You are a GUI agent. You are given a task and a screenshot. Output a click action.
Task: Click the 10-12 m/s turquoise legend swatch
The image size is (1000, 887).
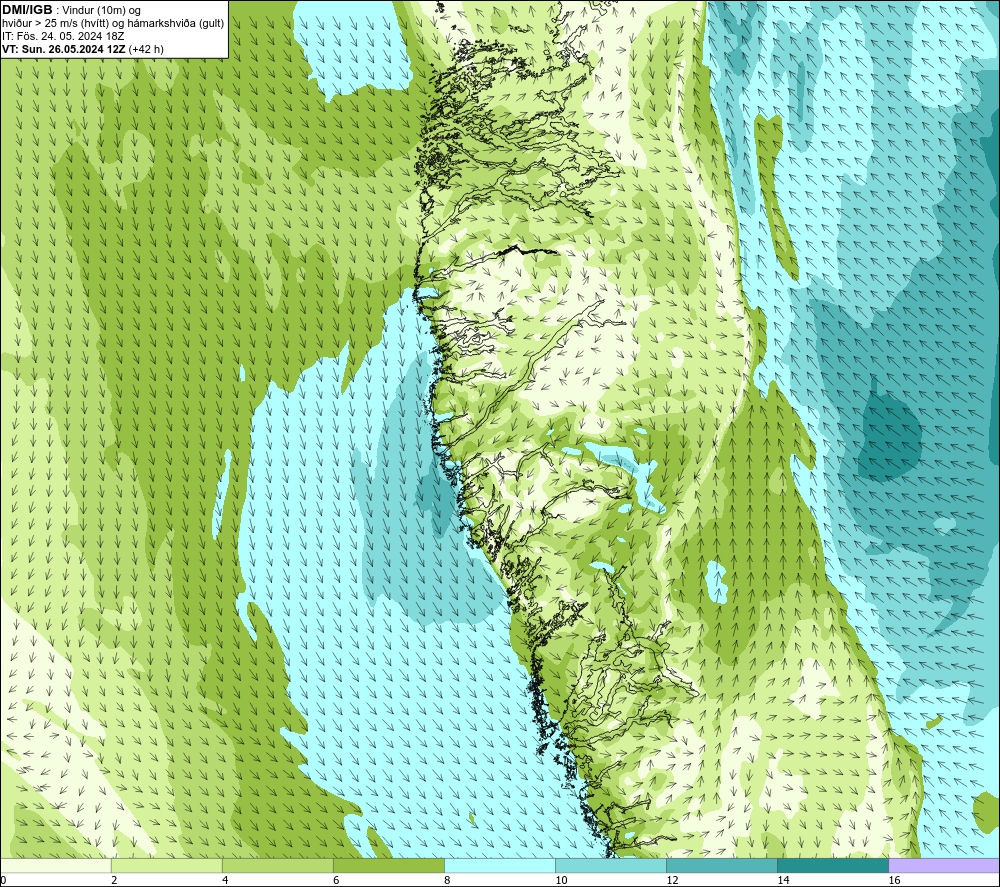610,865
